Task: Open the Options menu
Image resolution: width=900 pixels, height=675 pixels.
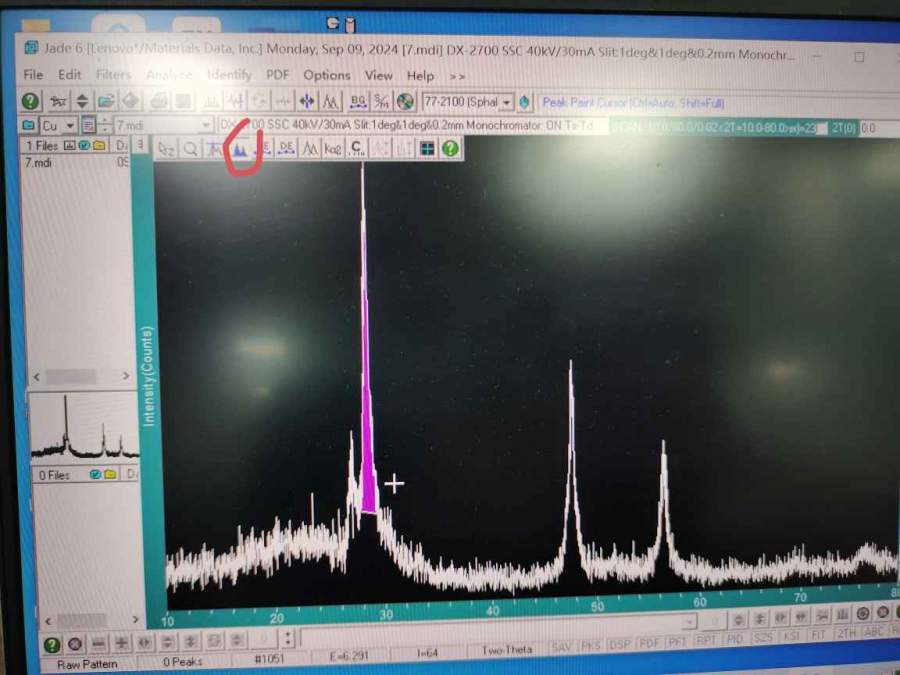Action: [x=327, y=75]
